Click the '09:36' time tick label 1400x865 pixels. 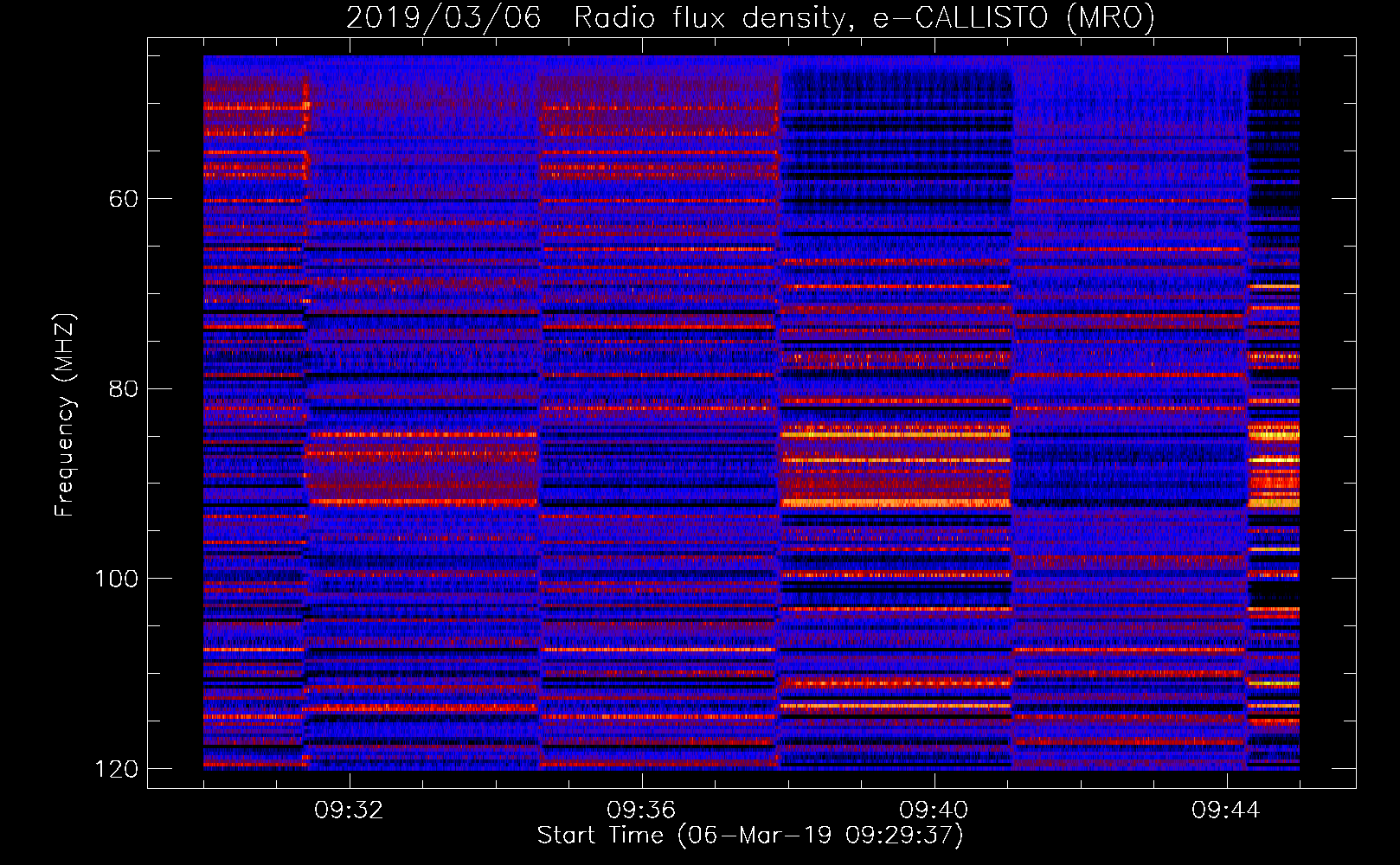pos(641,811)
